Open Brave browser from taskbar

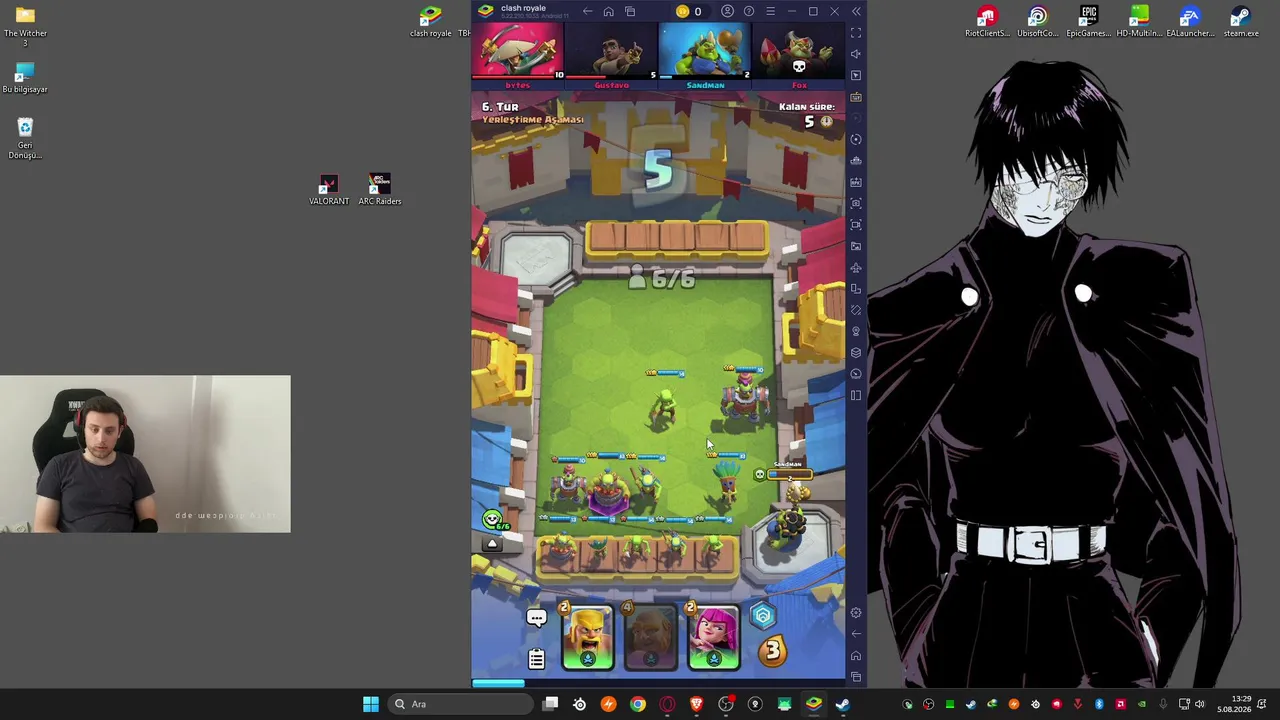(x=697, y=704)
